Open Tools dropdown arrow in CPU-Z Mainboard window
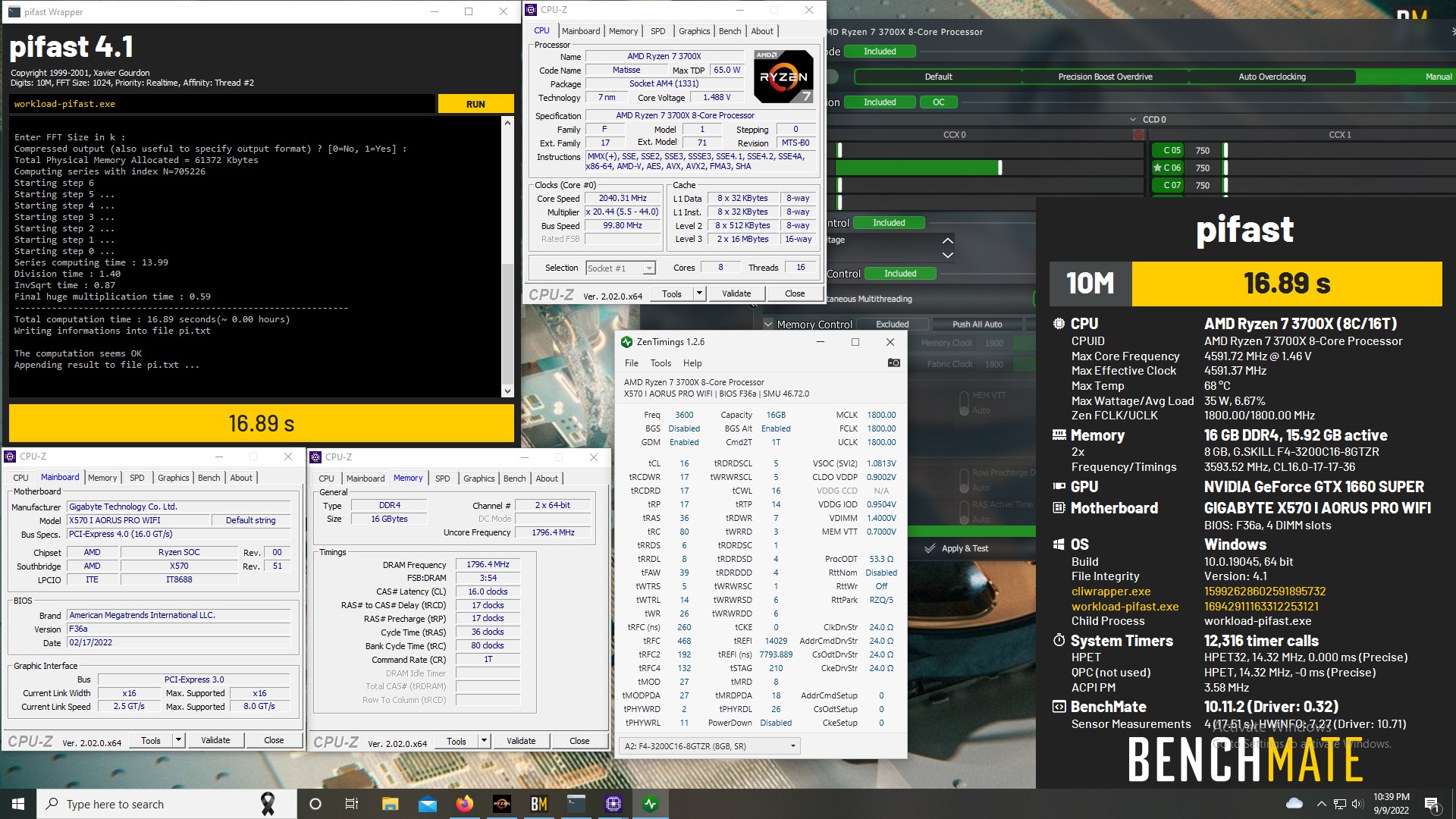1456x819 pixels. pos(178,740)
